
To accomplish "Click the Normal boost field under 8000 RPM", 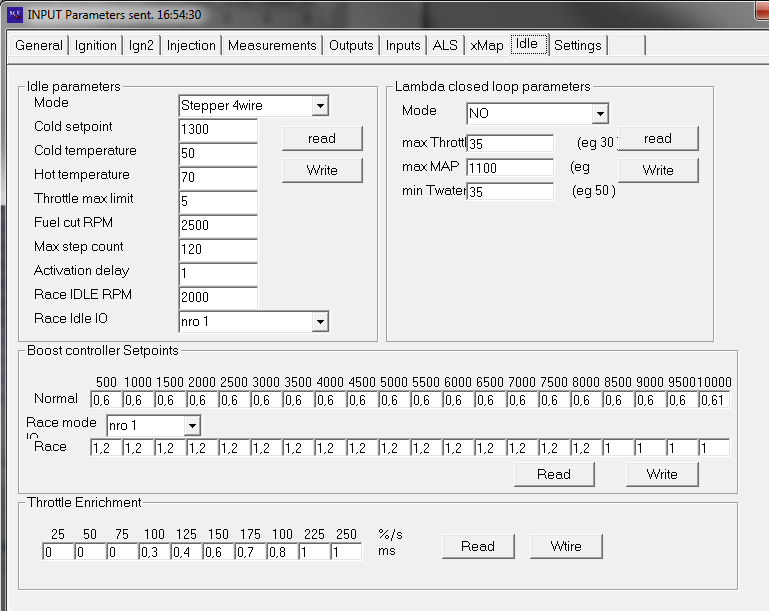I will pos(586,400).
